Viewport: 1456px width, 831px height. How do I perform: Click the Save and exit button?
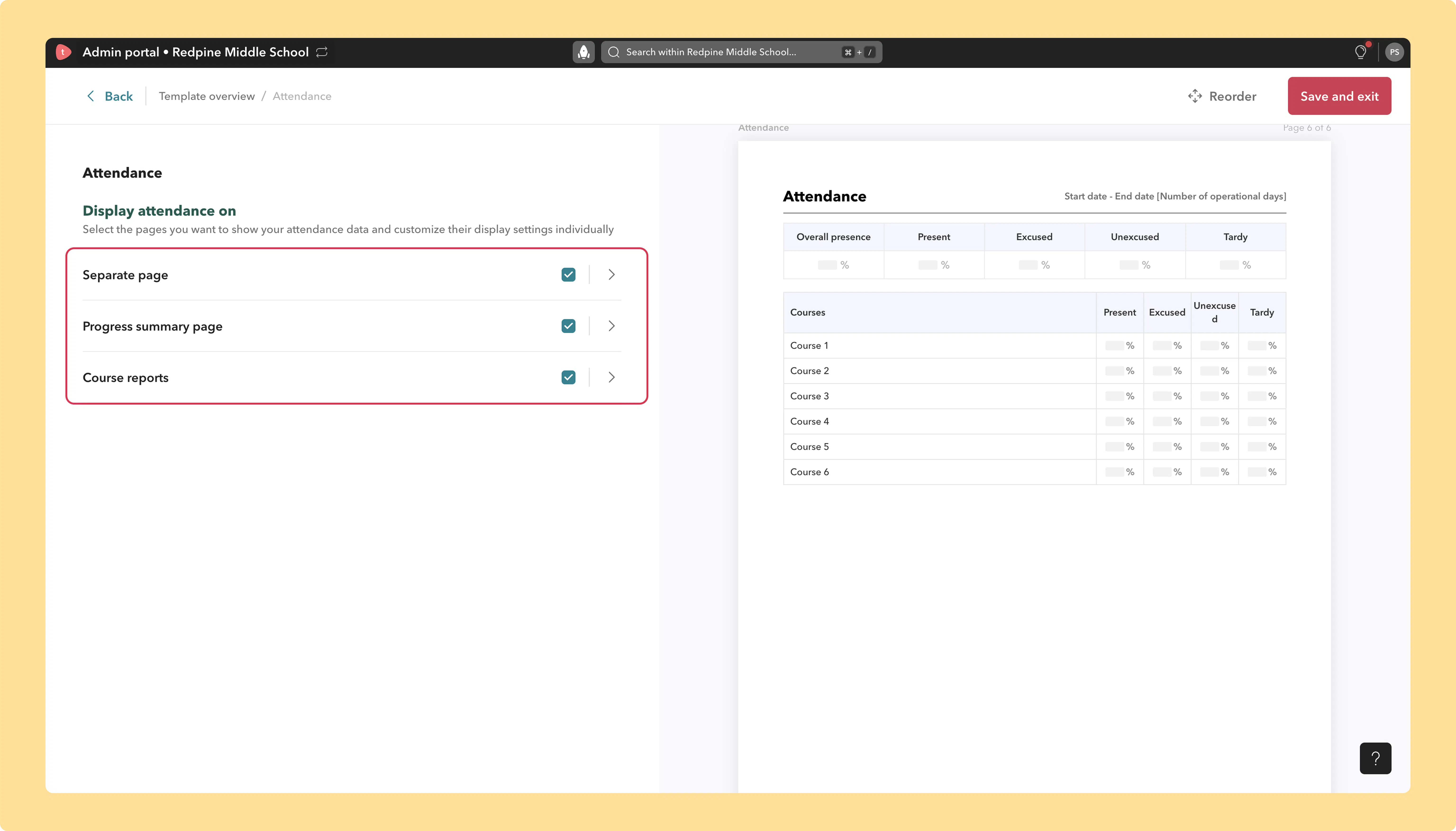tap(1339, 96)
